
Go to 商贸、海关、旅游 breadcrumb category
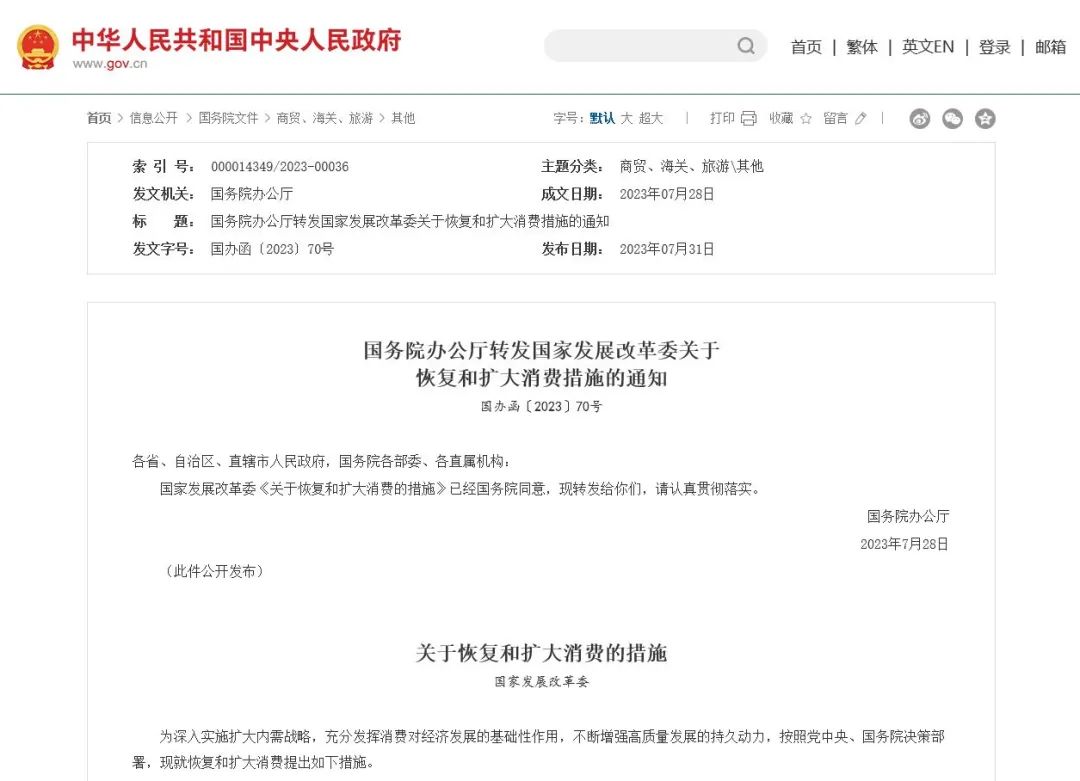(324, 118)
